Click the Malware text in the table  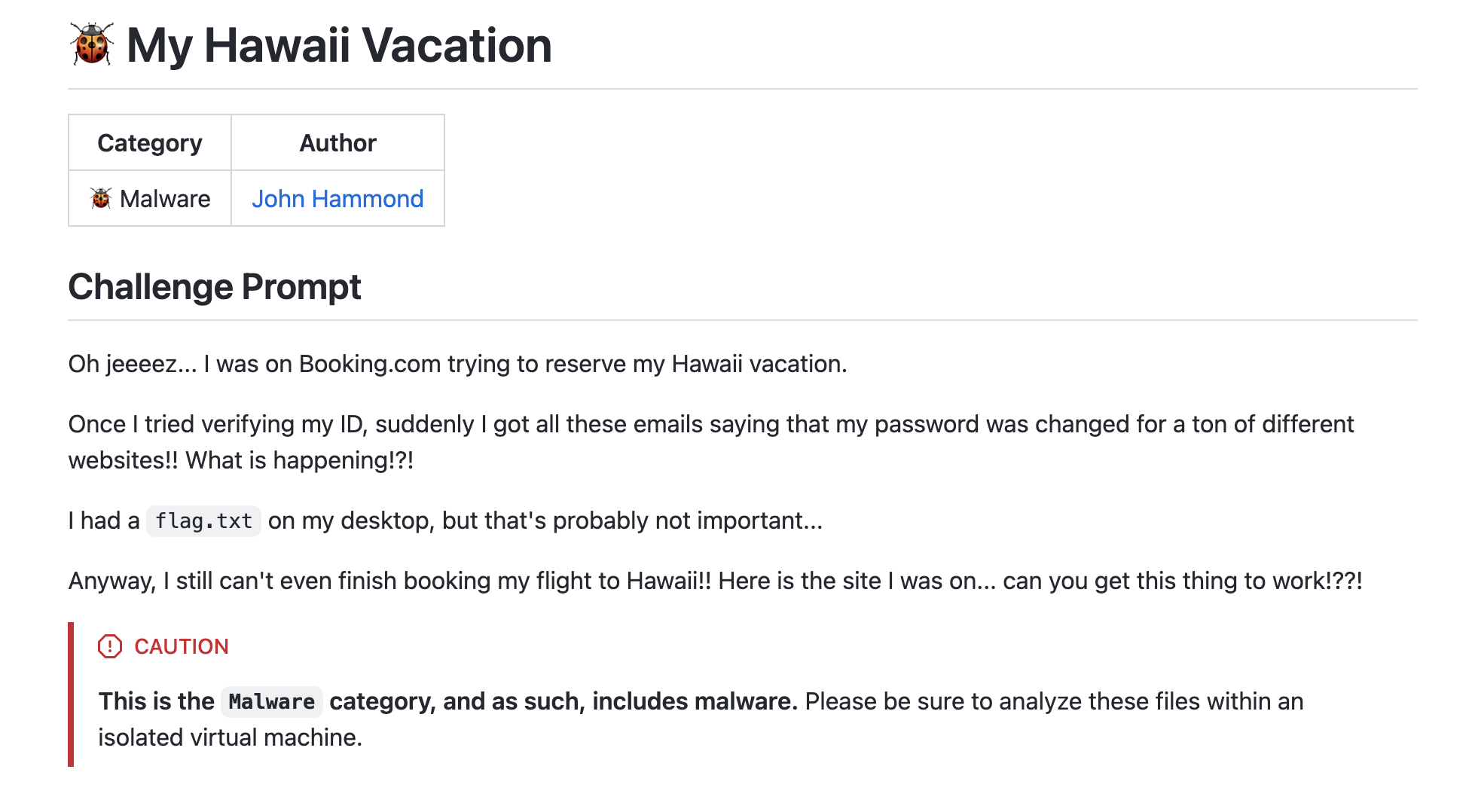pyautogui.click(x=165, y=199)
